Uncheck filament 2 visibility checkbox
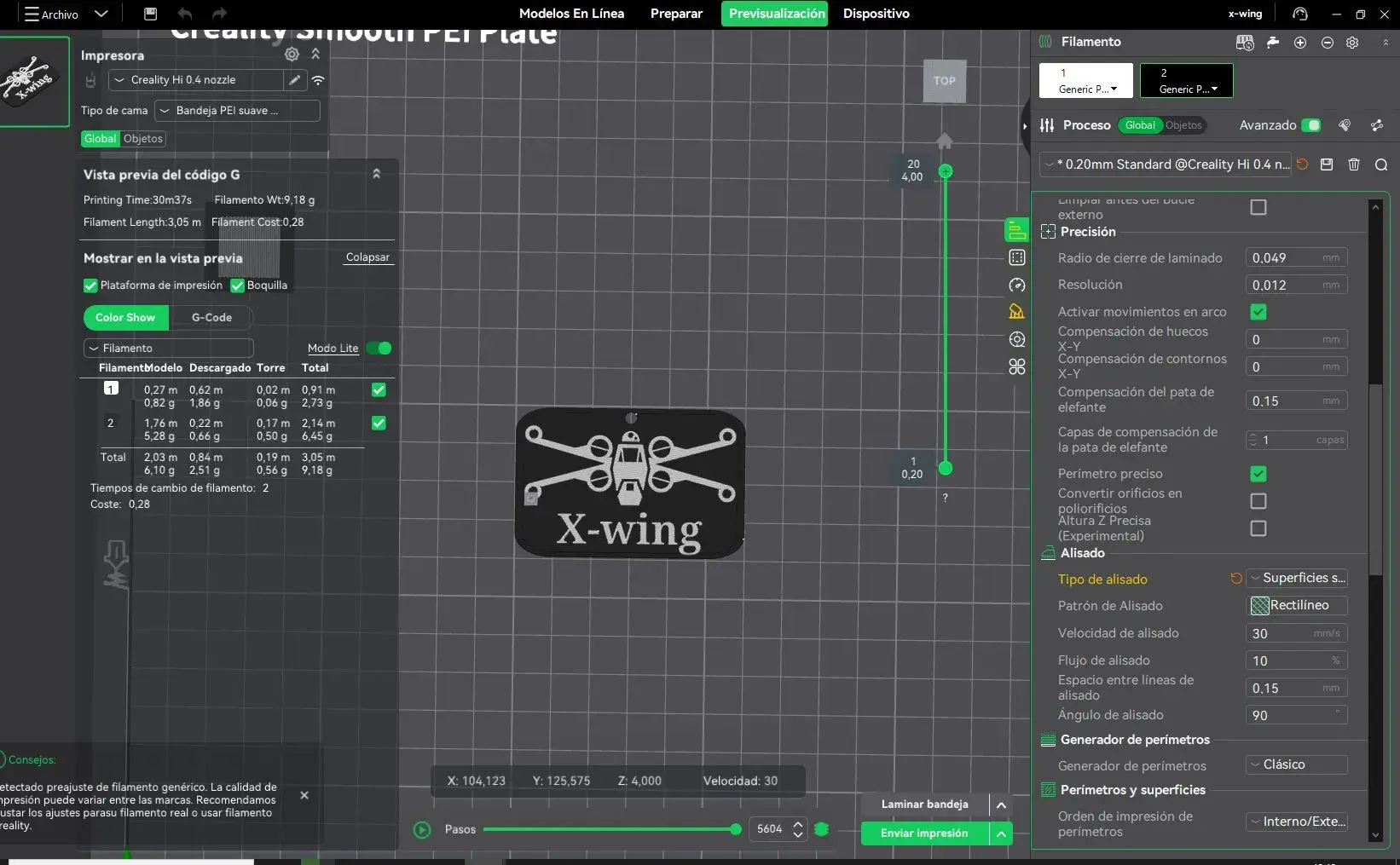This screenshot has width=1400, height=865. pyautogui.click(x=379, y=423)
